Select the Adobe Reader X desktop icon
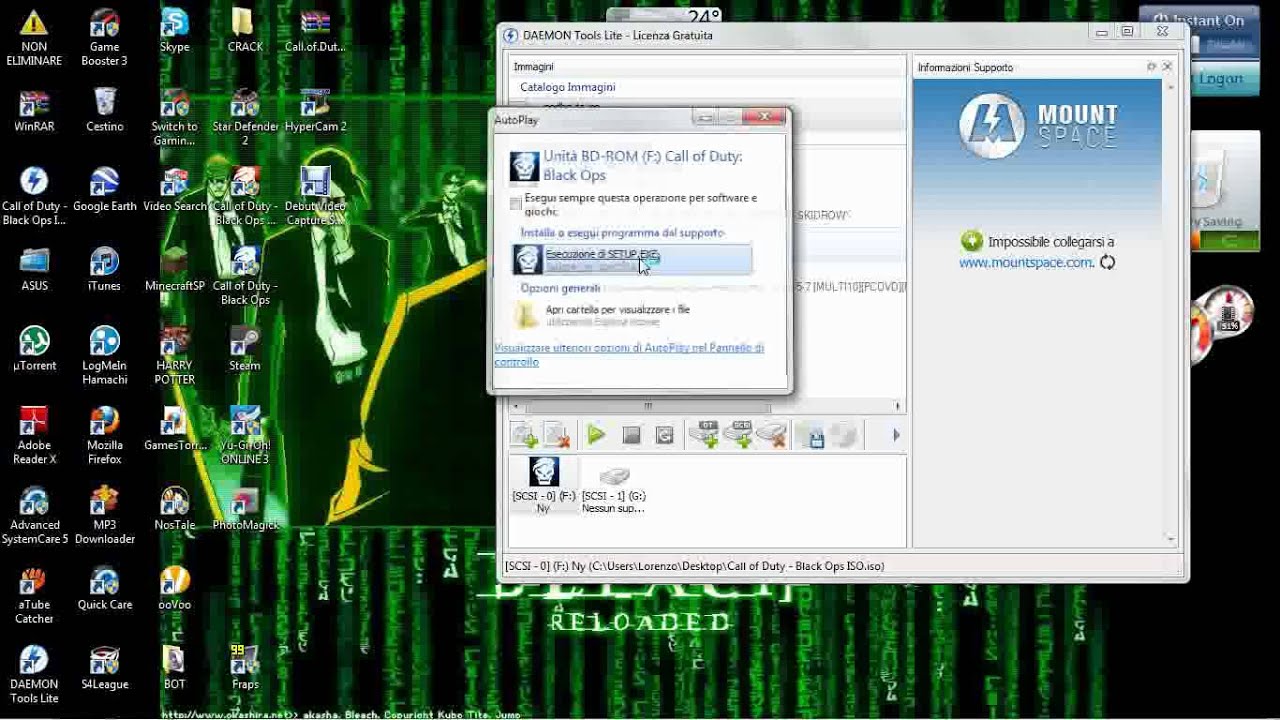Image resolution: width=1280 pixels, height=720 pixels. pos(34,436)
